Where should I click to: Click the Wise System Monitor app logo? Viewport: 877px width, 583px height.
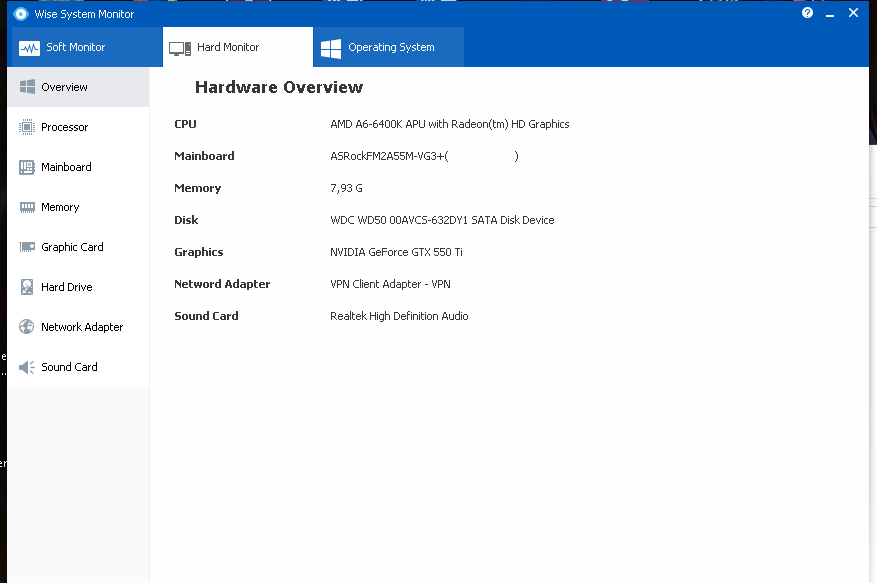point(21,14)
